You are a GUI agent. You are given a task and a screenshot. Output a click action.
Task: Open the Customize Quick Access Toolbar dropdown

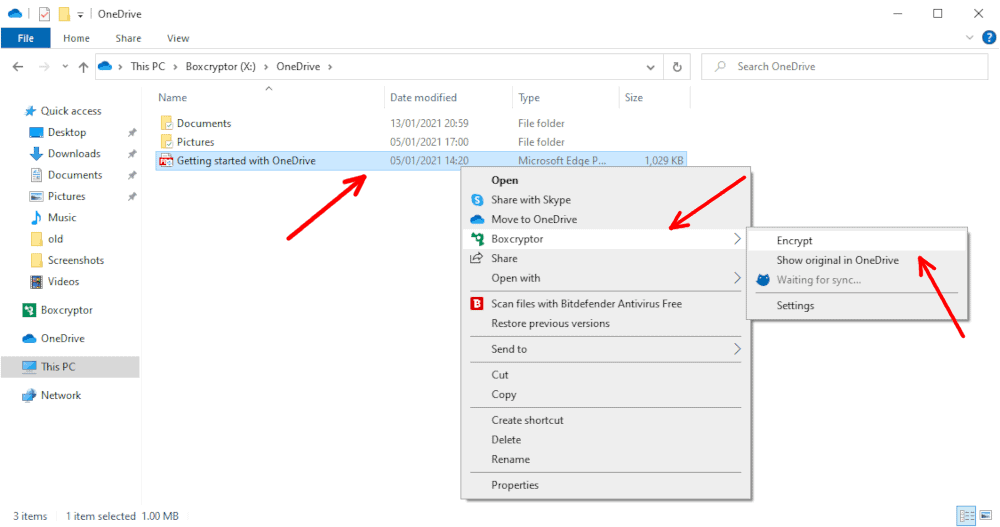click(80, 14)
